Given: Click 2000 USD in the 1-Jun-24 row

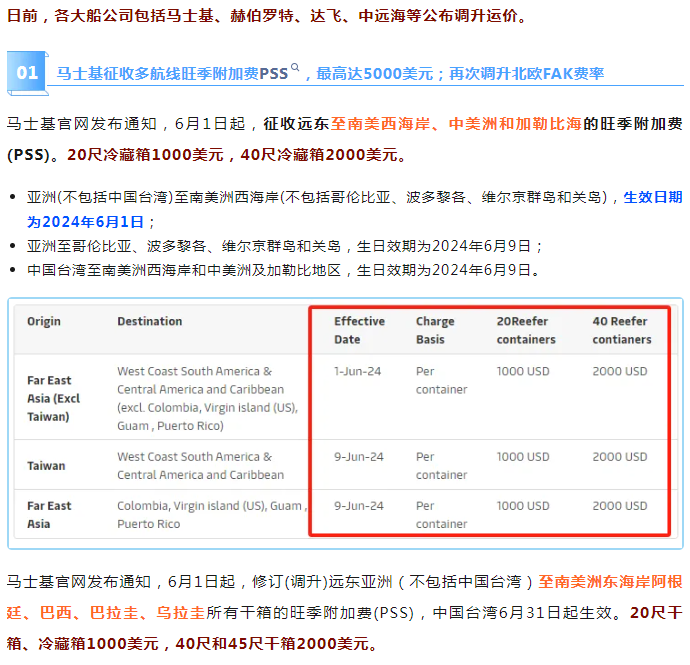Looking at the screenshot, I should coord(620,371).
